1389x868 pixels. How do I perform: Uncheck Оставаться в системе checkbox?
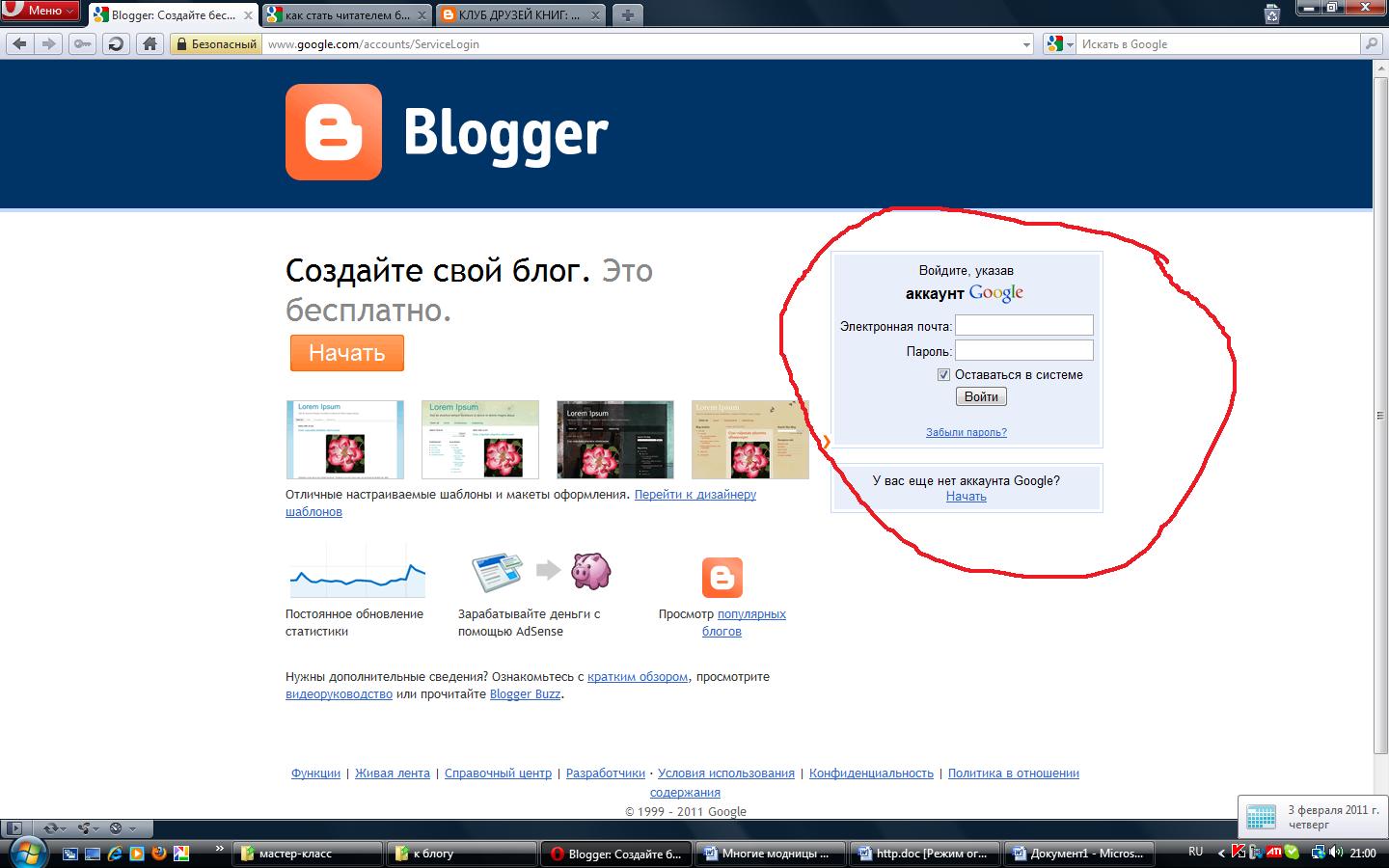pyautogui.click(x=943, y=375)
